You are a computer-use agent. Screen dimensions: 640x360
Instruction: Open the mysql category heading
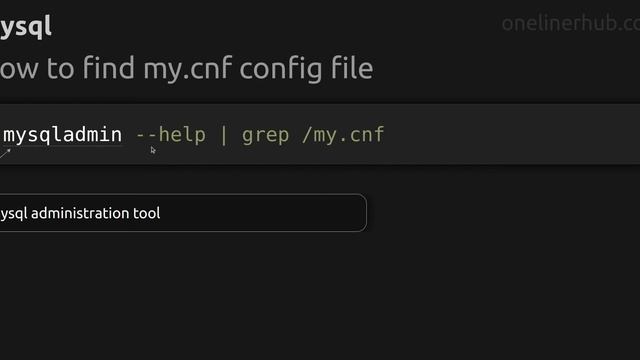coord(26,27)
